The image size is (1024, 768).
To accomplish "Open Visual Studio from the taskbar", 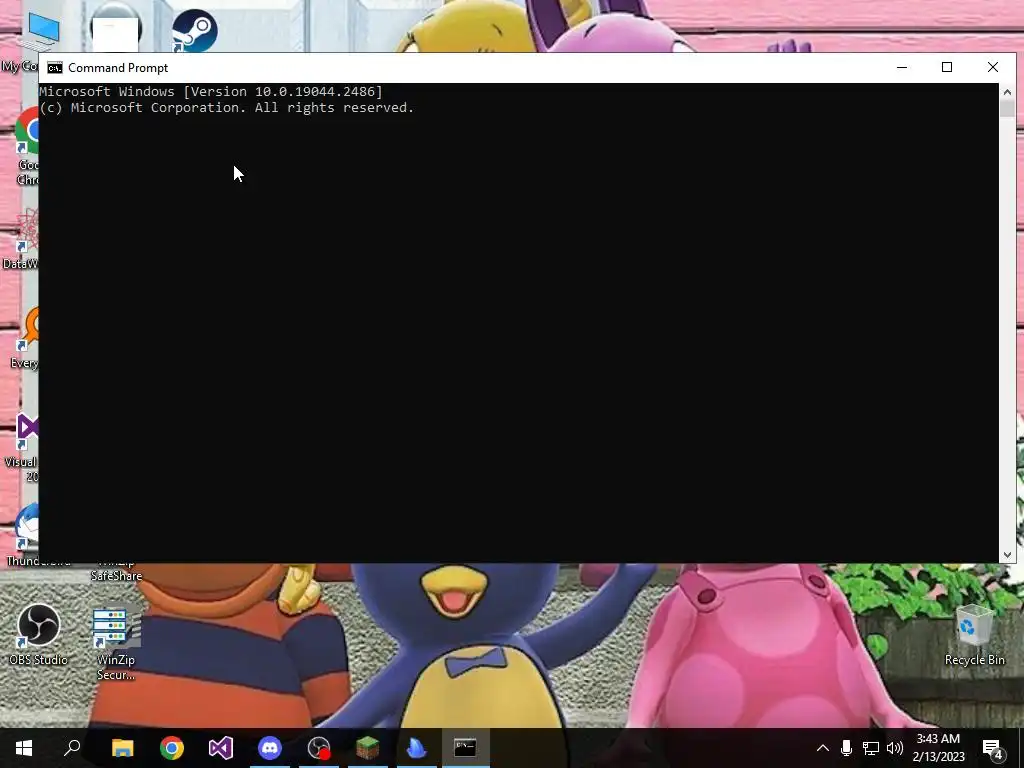I will [221, 748].
